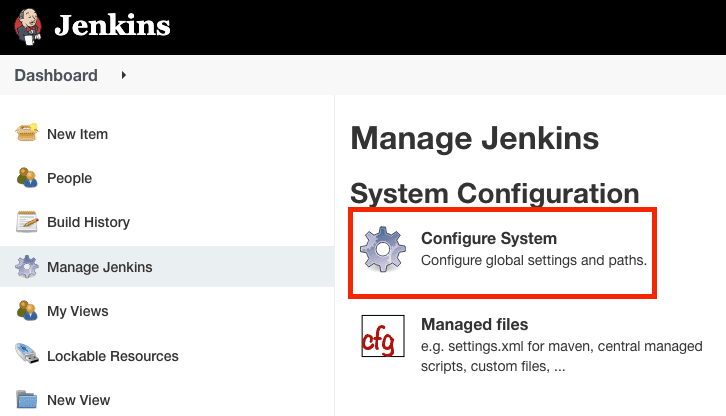Click the Jenkins butler logo icon

[28, 27]
